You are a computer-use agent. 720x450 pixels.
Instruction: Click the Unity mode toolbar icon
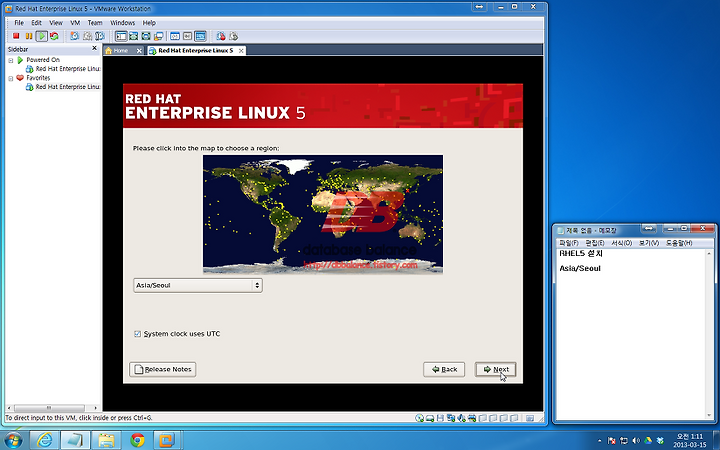click(158, 36)
